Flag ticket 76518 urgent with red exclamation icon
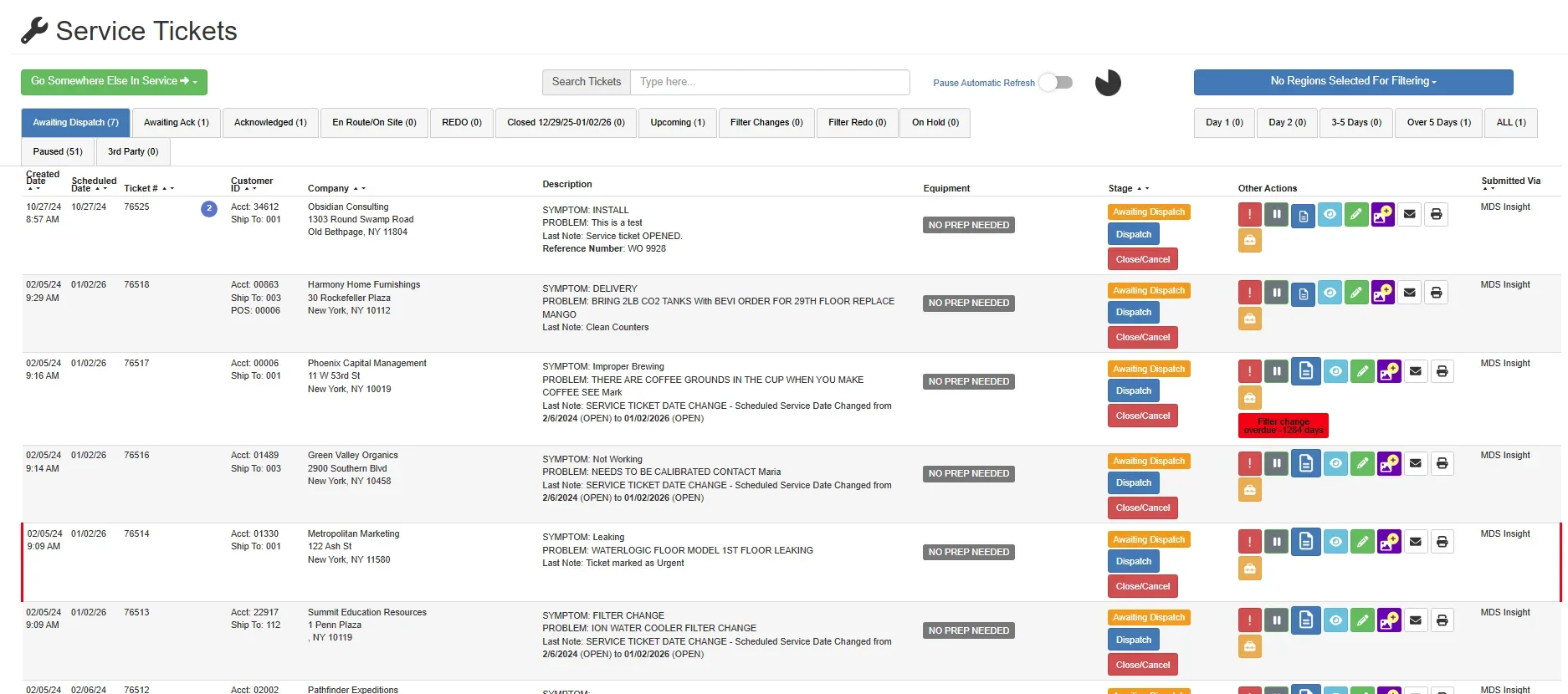 pyautogui.click(x=1249, y=293)
